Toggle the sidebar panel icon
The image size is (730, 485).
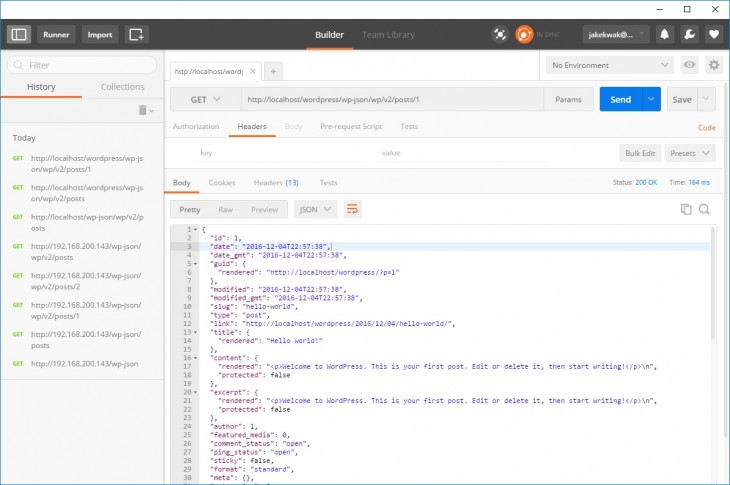(19, 34)
